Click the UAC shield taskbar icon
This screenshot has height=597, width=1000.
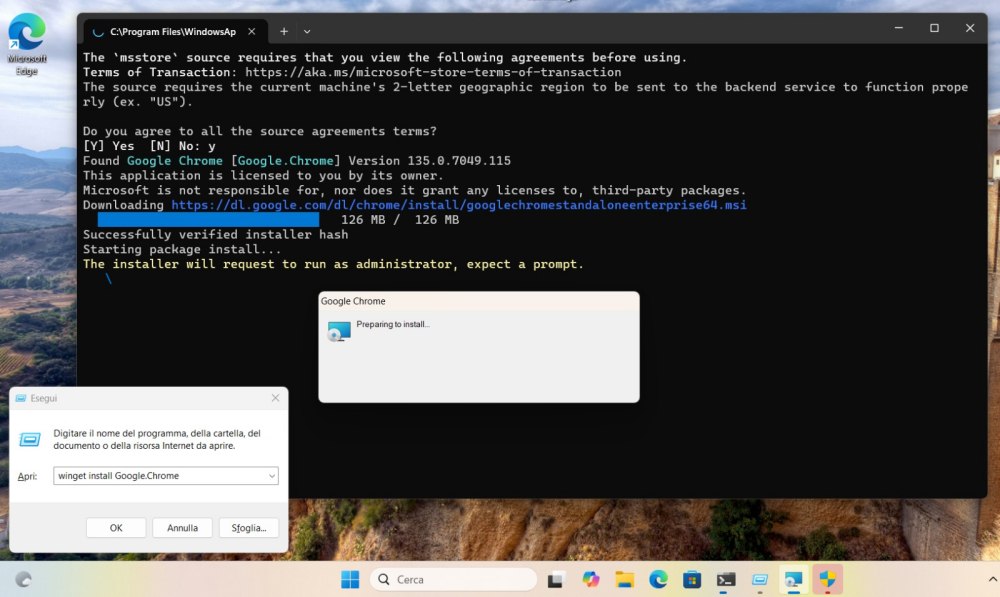tap(827, 579)
